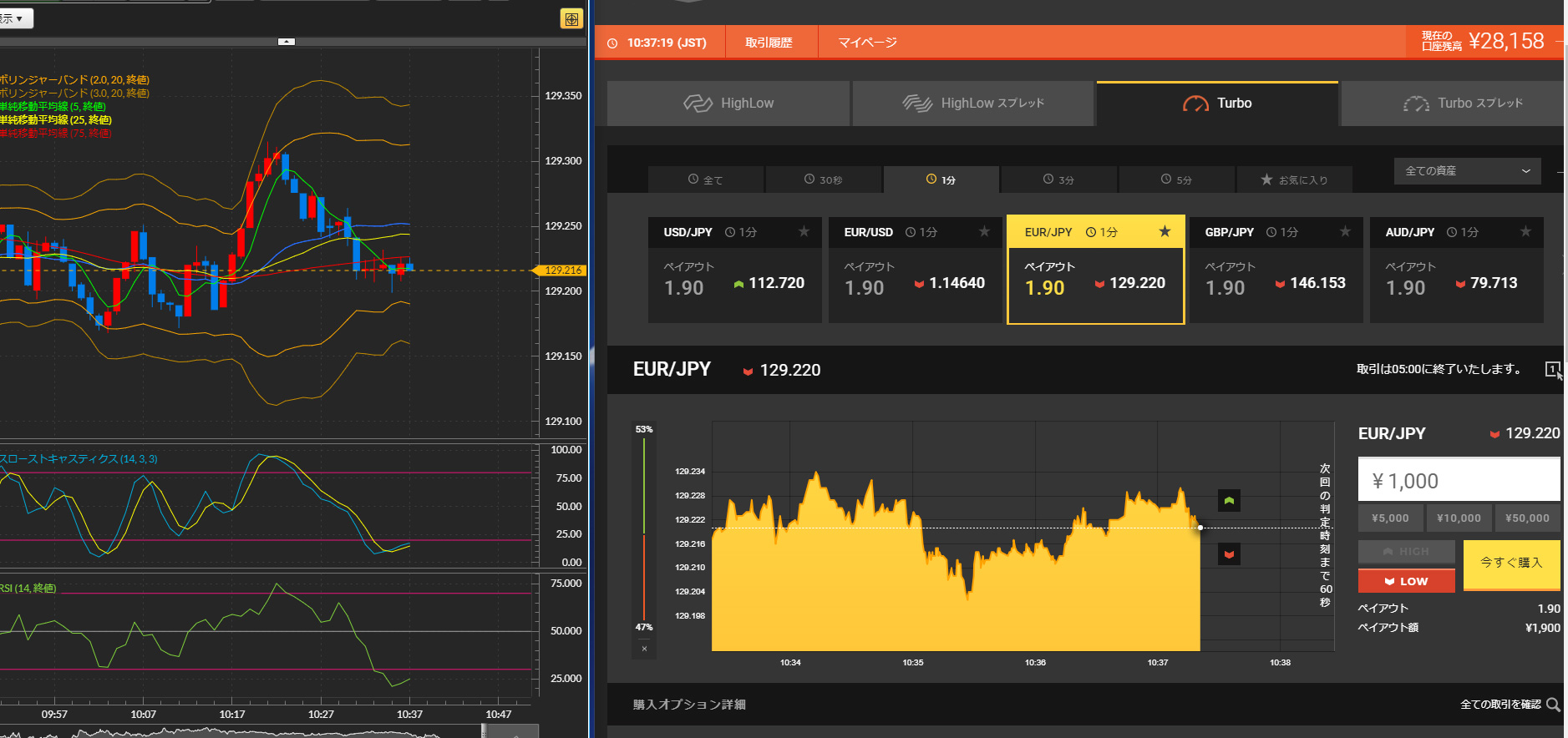1568x738 pixels.
Task: Show お気に入り favorites filter
Action: click(x=1295, y=179)
